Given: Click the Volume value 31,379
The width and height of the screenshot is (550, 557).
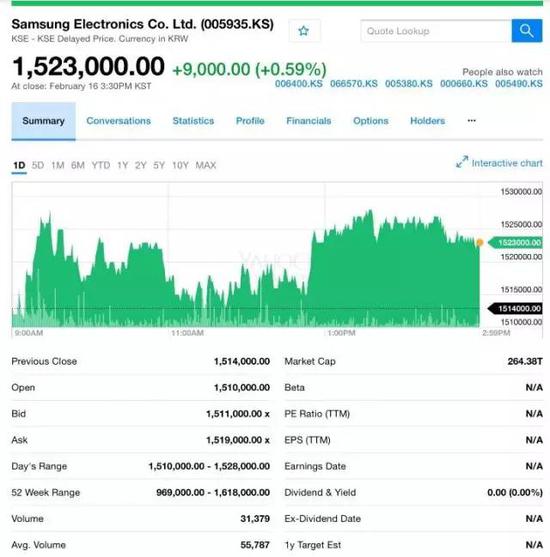Looking at the screenshot, I should 255,519.
